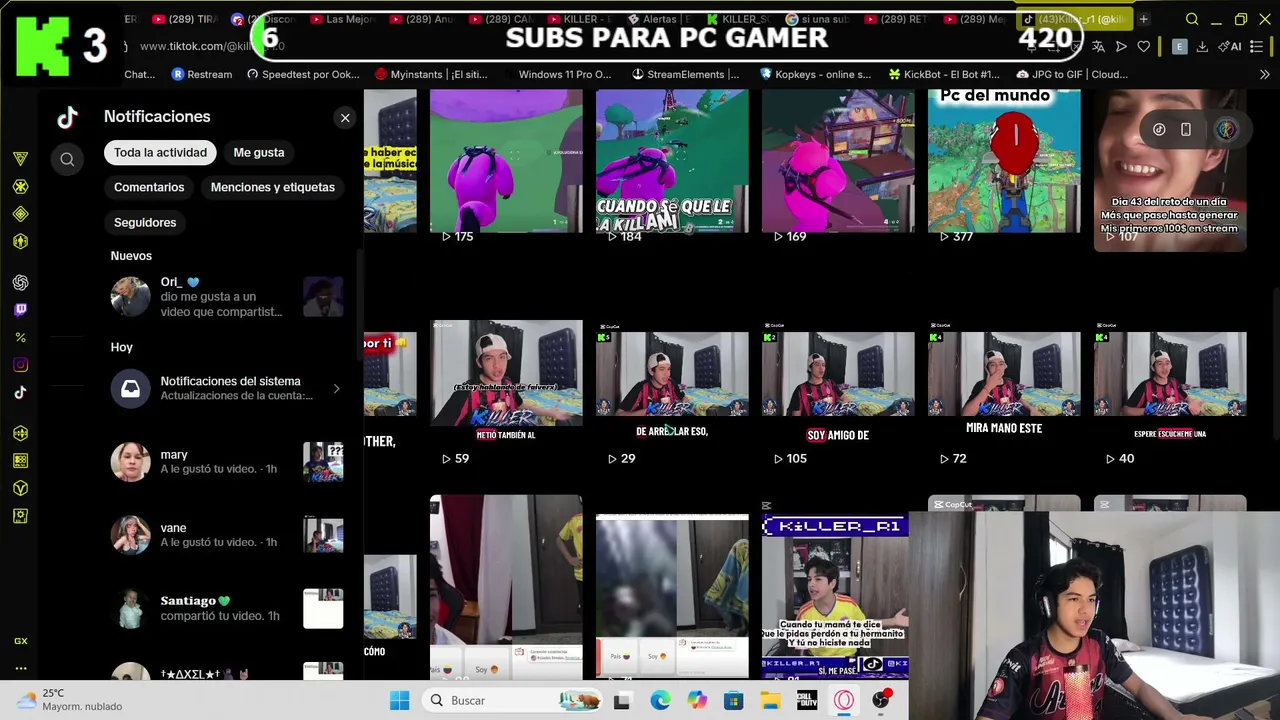Switch to the KILLER_S Kick tab
Viewport: 1280px width, 720px height.
click(741, 19)
